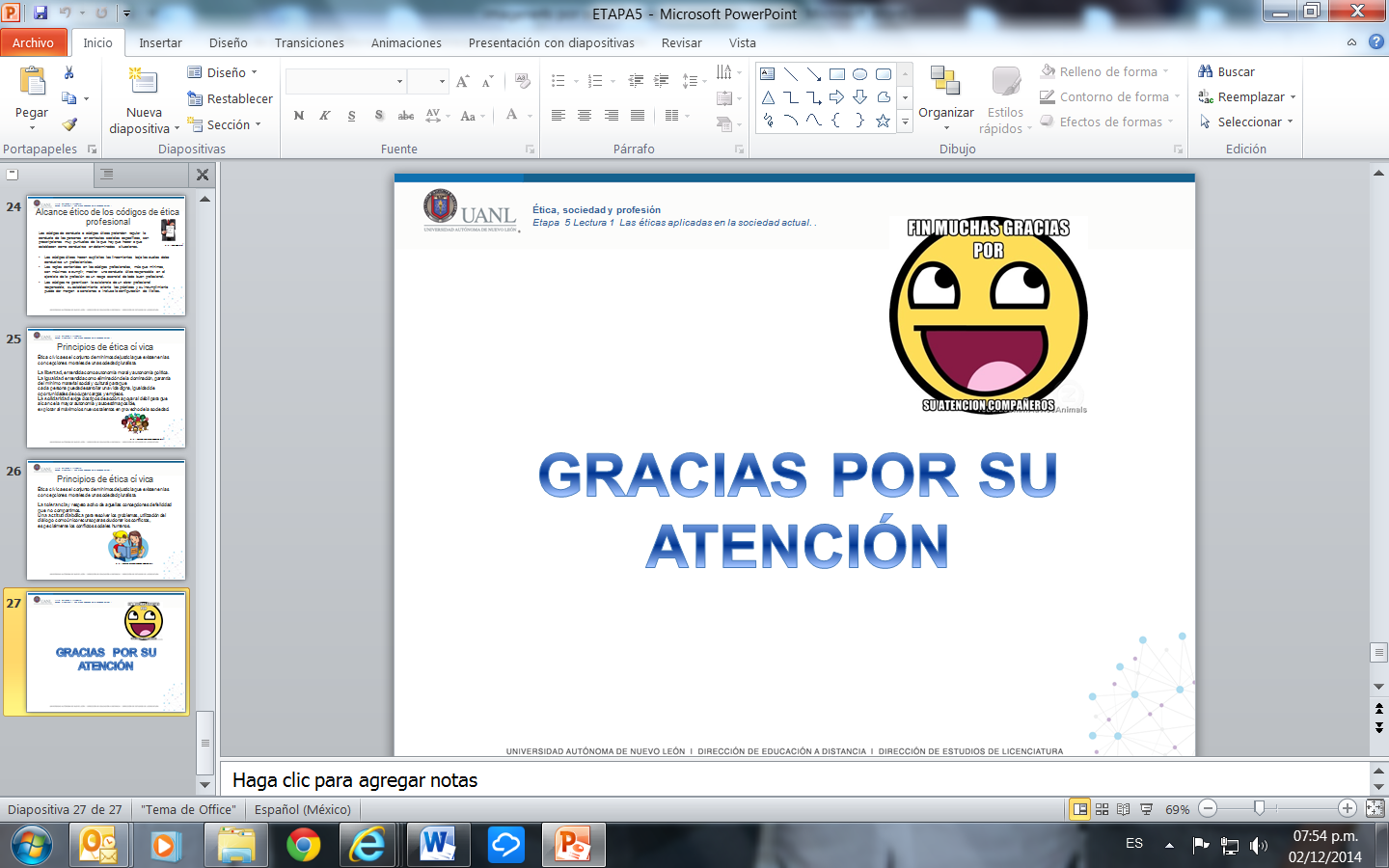Open PowerPoint Help question mark icon

click(1376, 42)
